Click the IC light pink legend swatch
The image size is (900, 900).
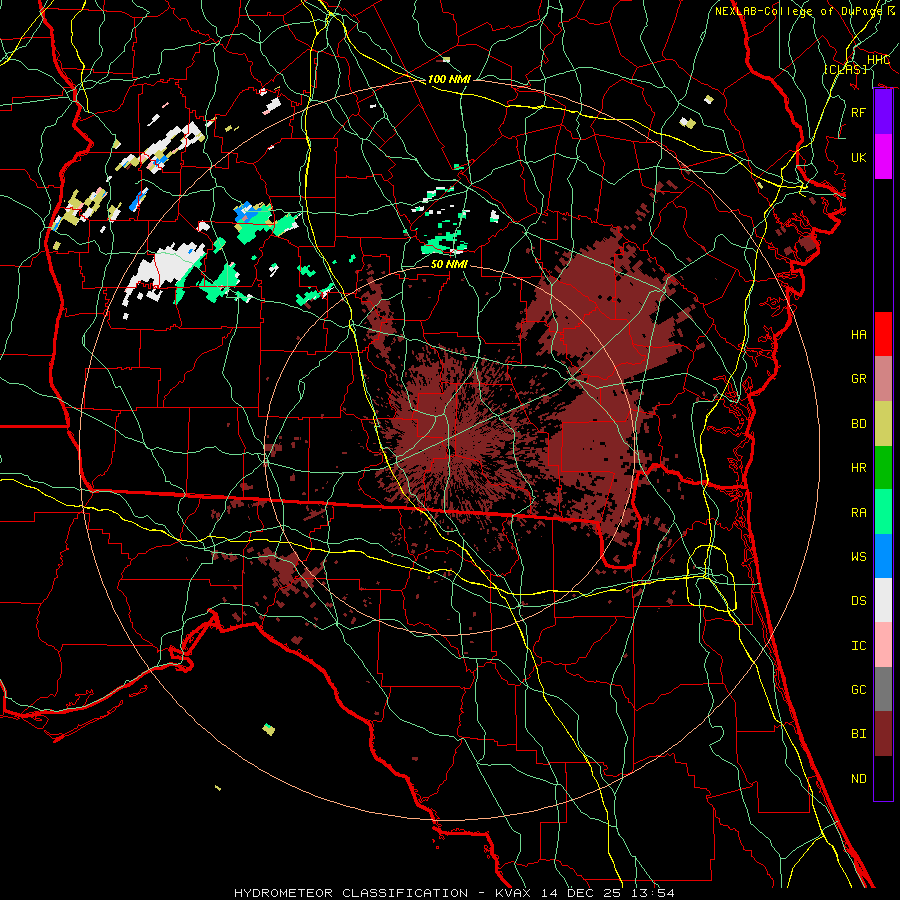coord(883,645)
